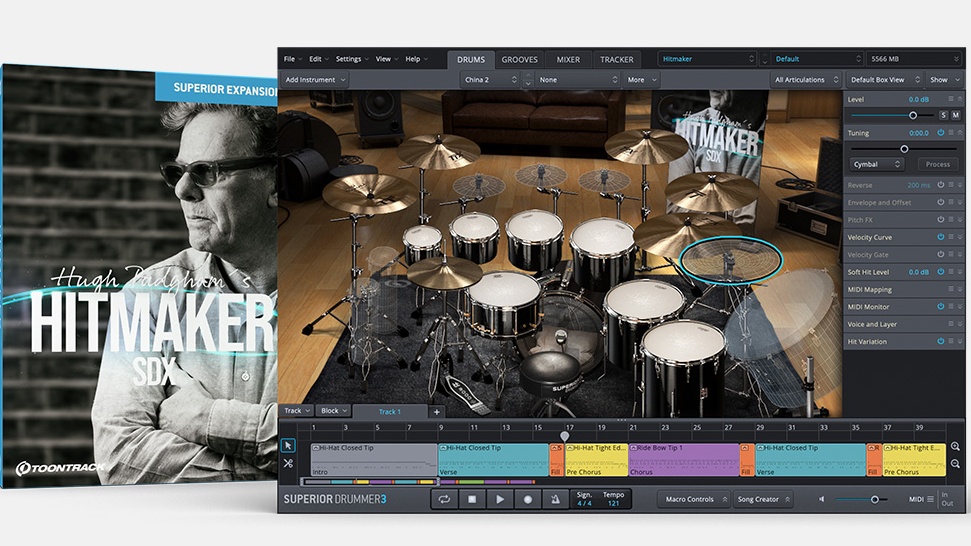Open the Track dropdown menu
The height and width of the screenshot is (546, 971).
[297, 410]
